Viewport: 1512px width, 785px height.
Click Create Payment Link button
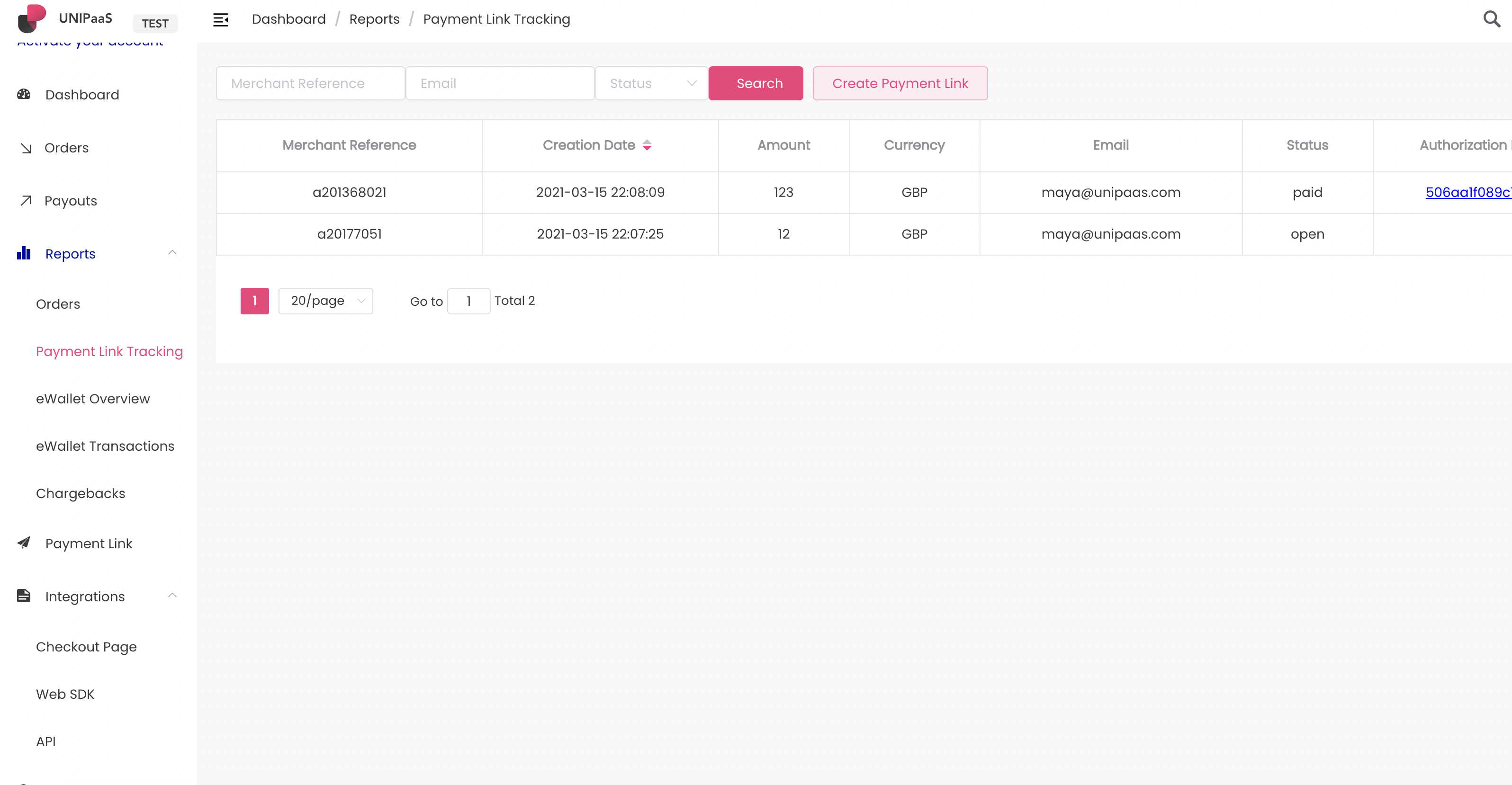coord(900,83)
